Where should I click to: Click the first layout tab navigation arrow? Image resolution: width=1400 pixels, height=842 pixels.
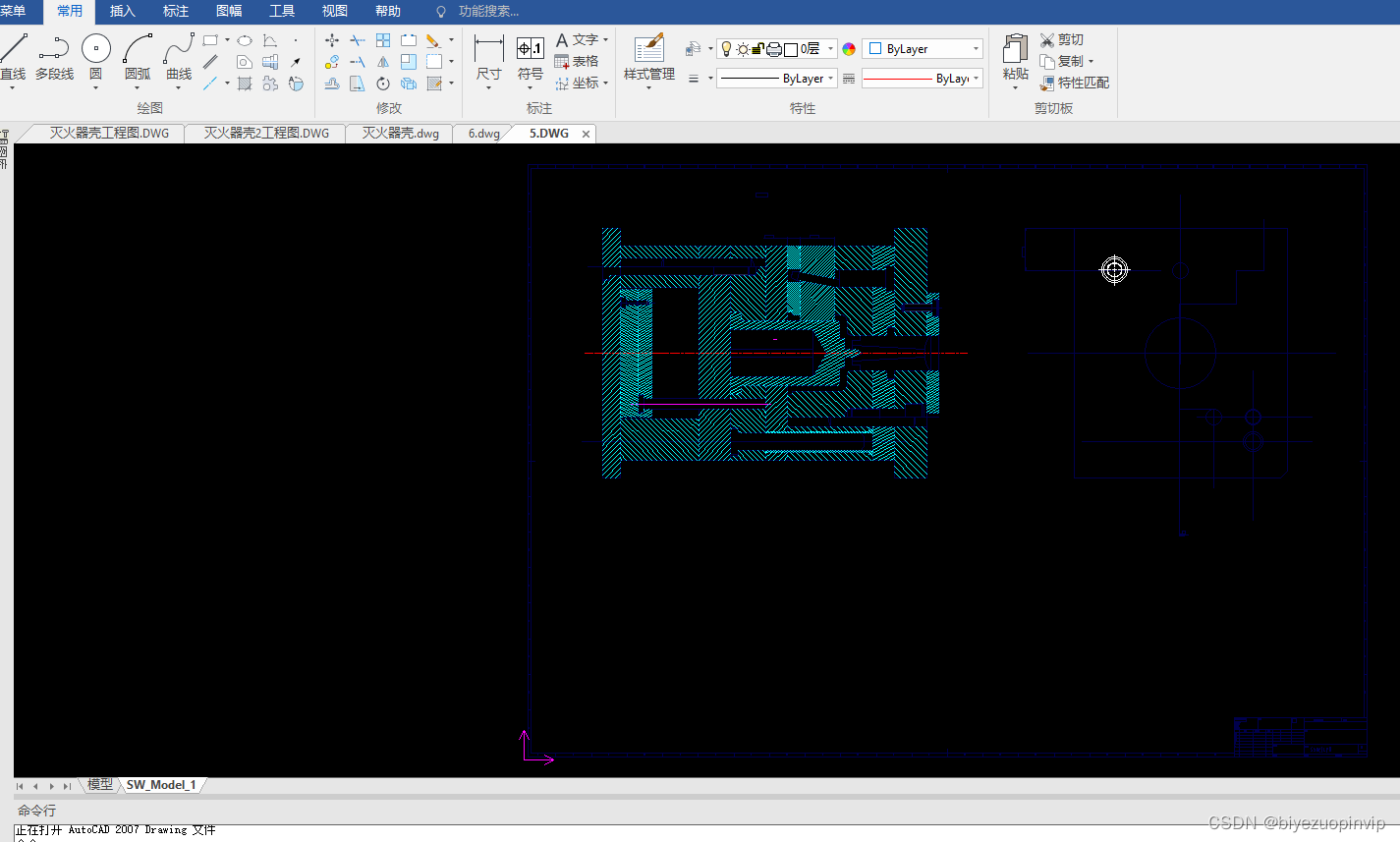pos(20,786)
